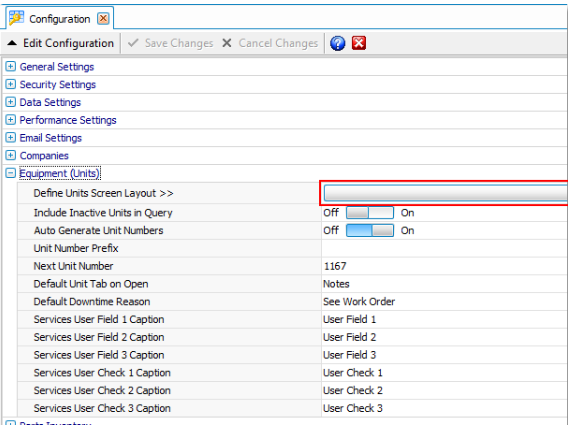
Task: Open the Performance Settings link
Action: coord(68,120)
